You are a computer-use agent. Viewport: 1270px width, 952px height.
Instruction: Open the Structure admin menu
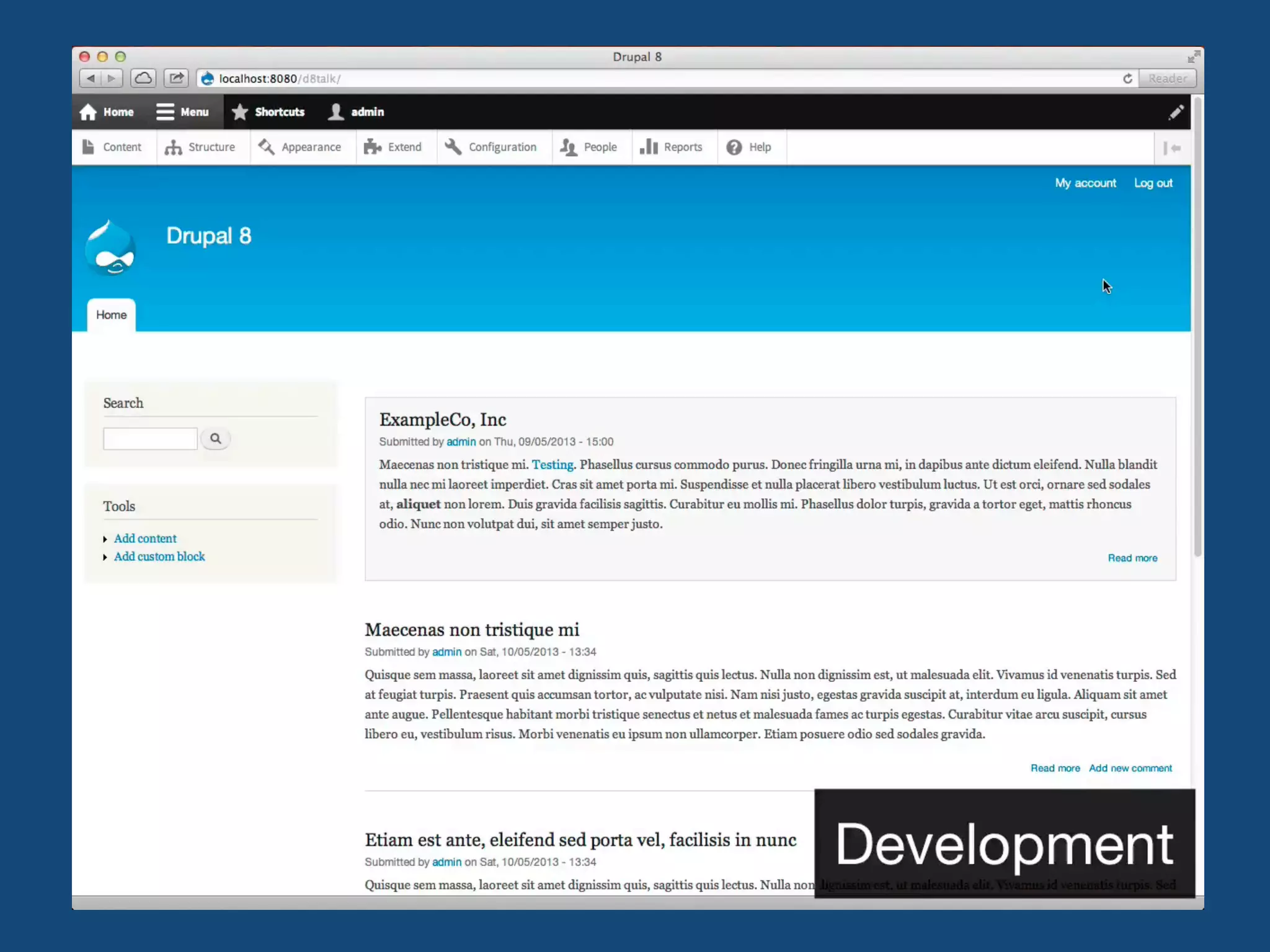pos(200,148)
